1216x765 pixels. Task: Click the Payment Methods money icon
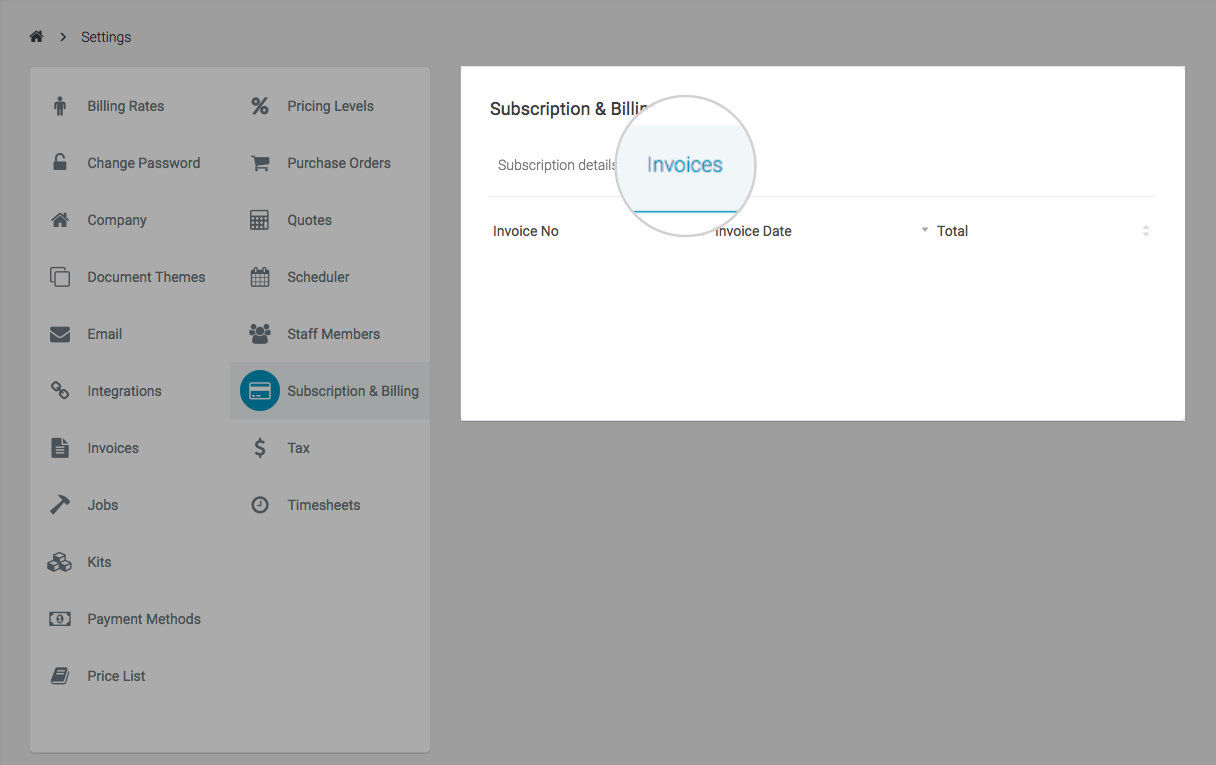(x=60, y=619)
